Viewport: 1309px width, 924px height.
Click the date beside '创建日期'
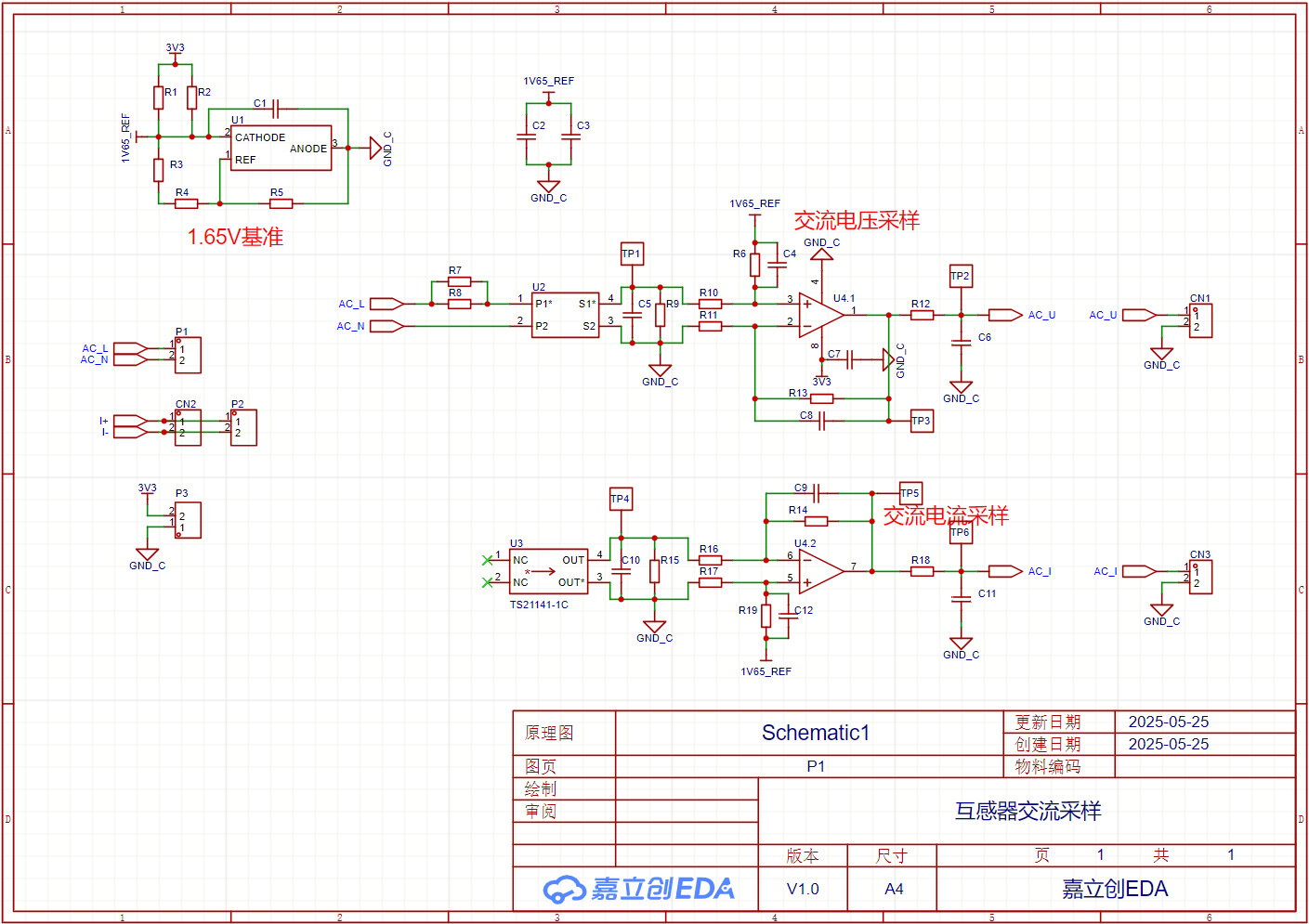click(x=1169, y=744)
